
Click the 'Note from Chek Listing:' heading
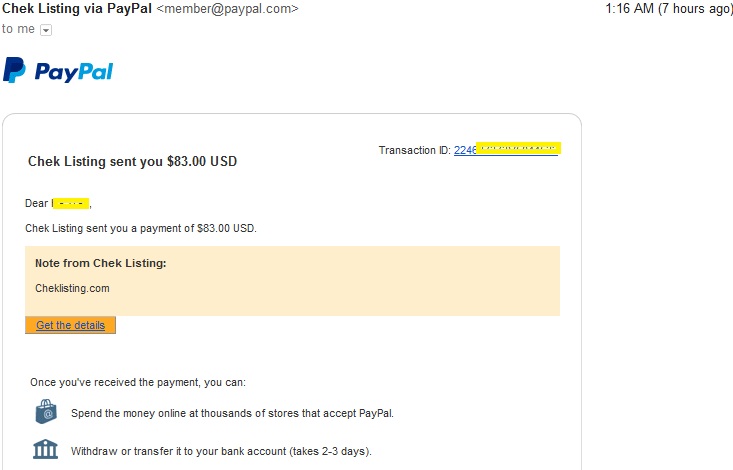100,263
